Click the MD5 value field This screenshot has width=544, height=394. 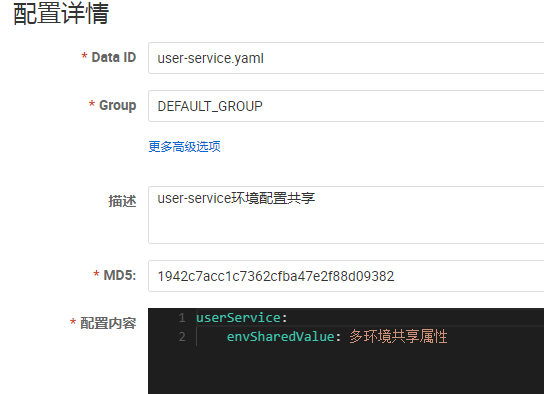tap(346, 276)
